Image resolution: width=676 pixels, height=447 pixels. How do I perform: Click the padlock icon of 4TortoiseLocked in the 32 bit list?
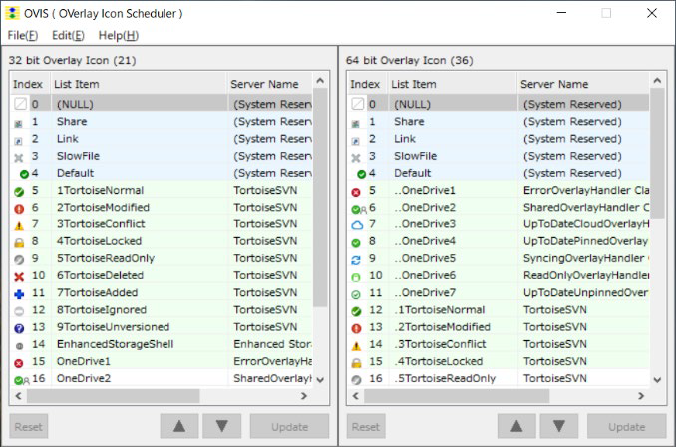[x=19, y=243]
